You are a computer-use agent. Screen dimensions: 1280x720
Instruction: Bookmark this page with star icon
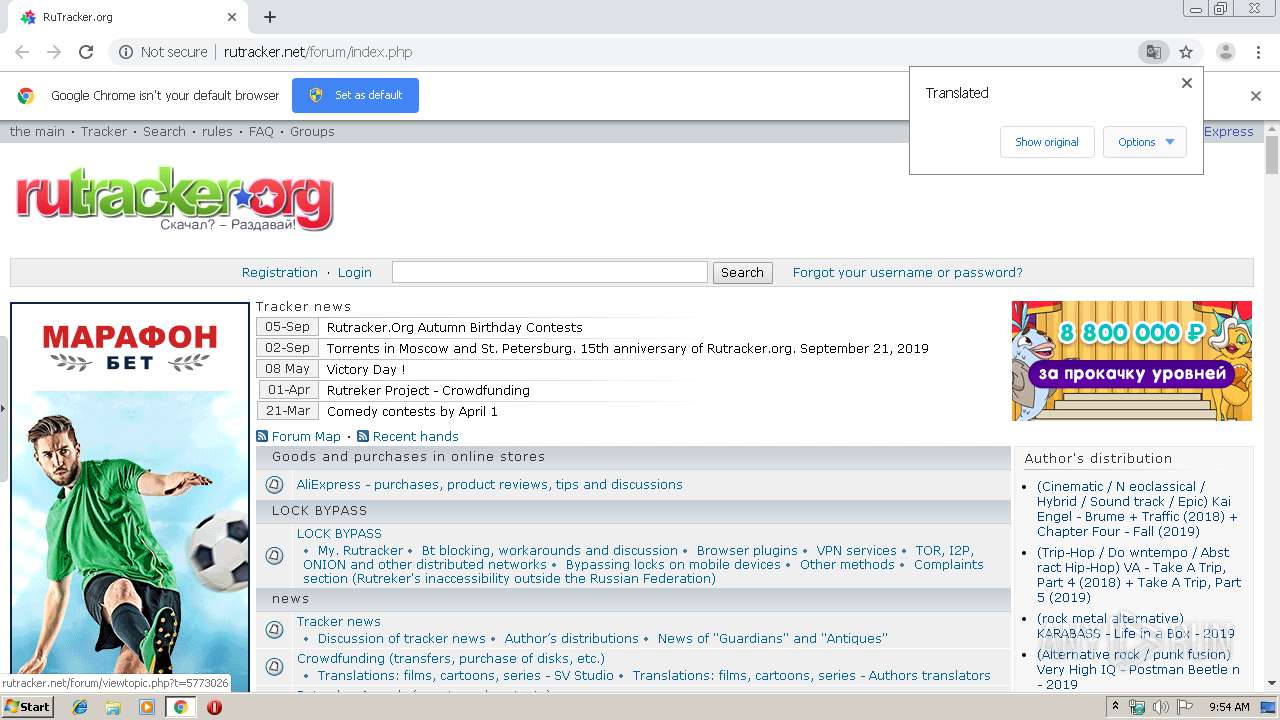[1186, 52]
